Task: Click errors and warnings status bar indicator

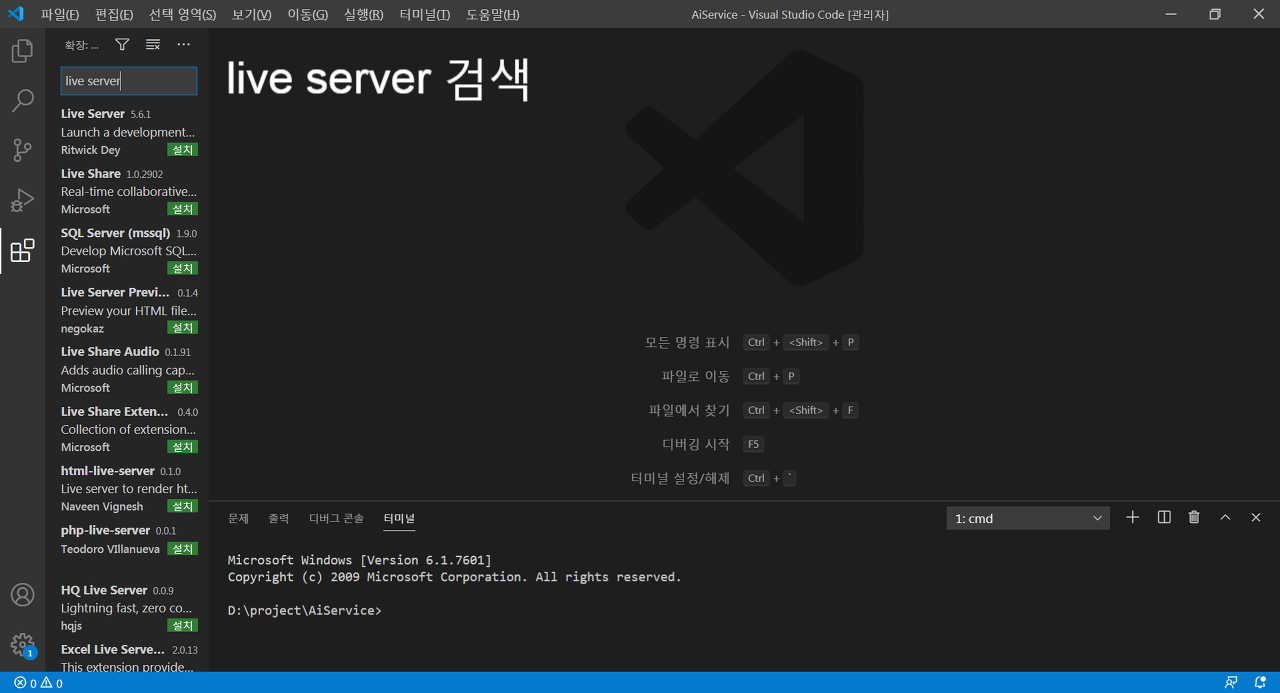Action: (38, 683)
